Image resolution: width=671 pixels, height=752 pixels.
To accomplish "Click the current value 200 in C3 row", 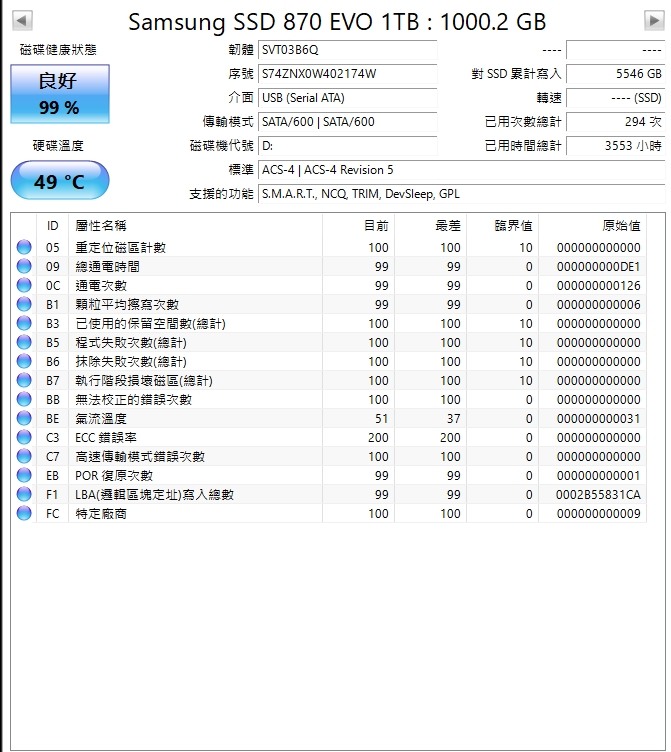I will (x=378, y=437).
